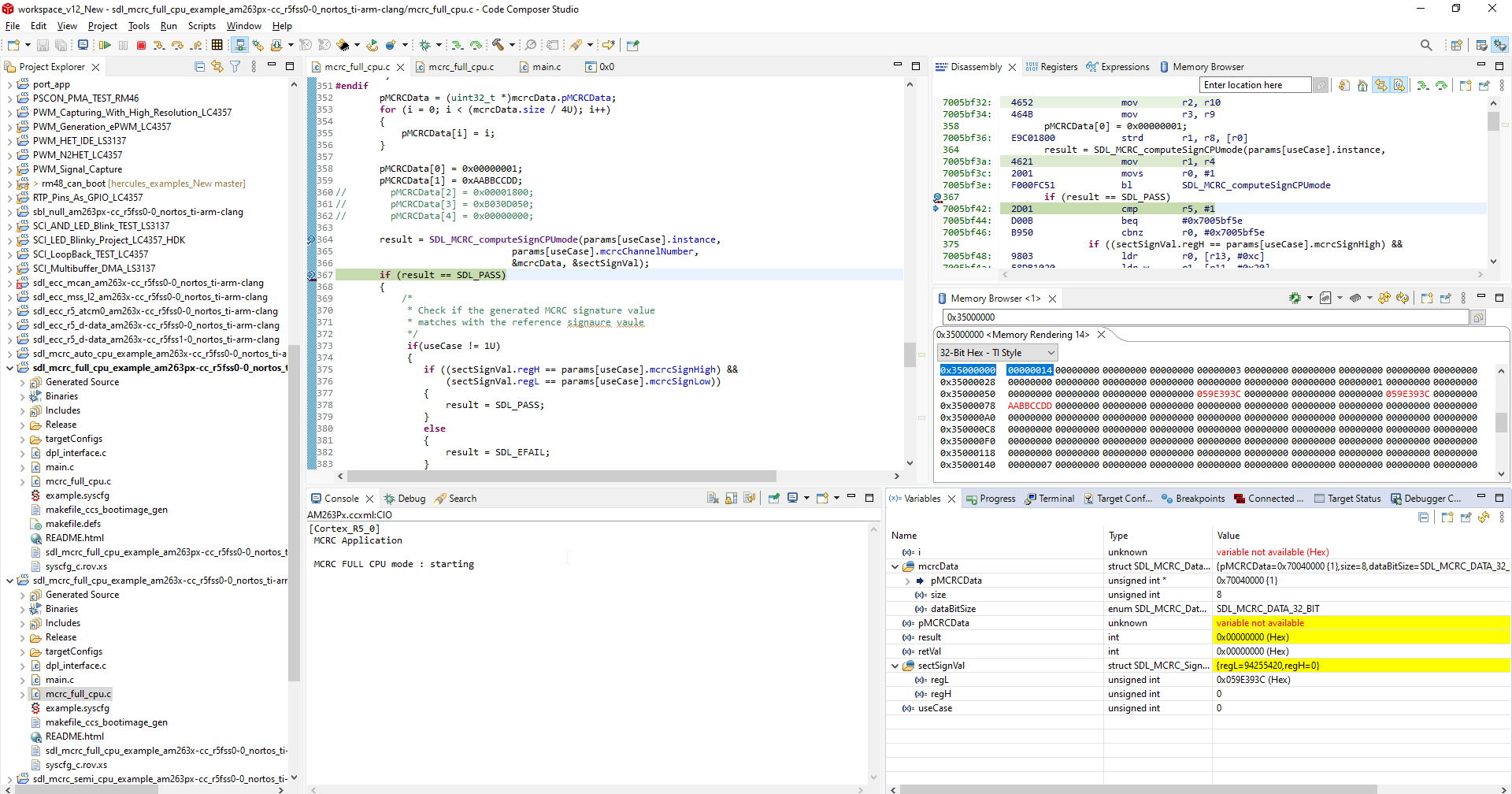This screenshot has height=794, width=1512.
Task: Click the red Terminate button
Action: click(x=142, y=46)
